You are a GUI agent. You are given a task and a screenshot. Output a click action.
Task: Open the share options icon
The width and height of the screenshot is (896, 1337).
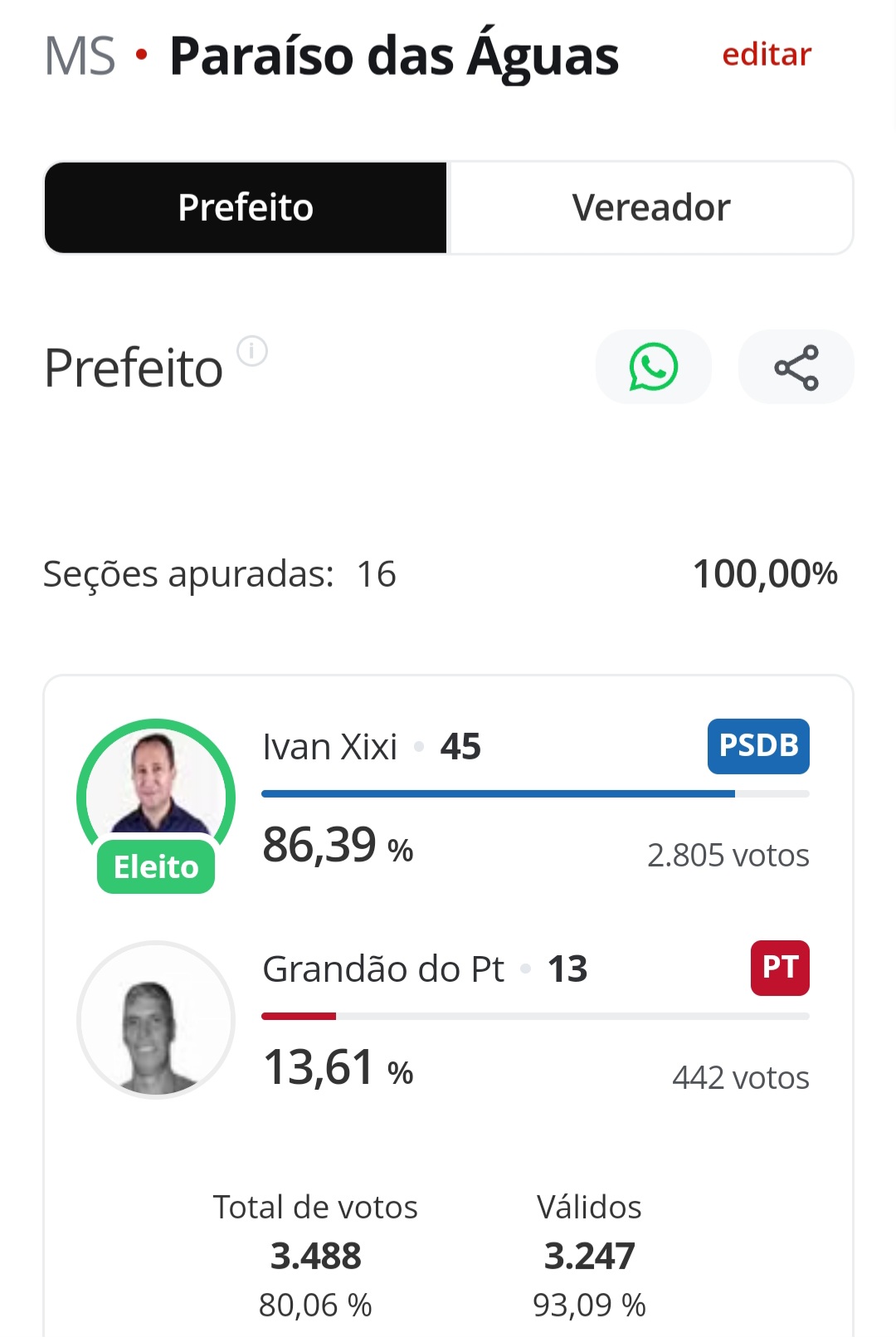796,367
